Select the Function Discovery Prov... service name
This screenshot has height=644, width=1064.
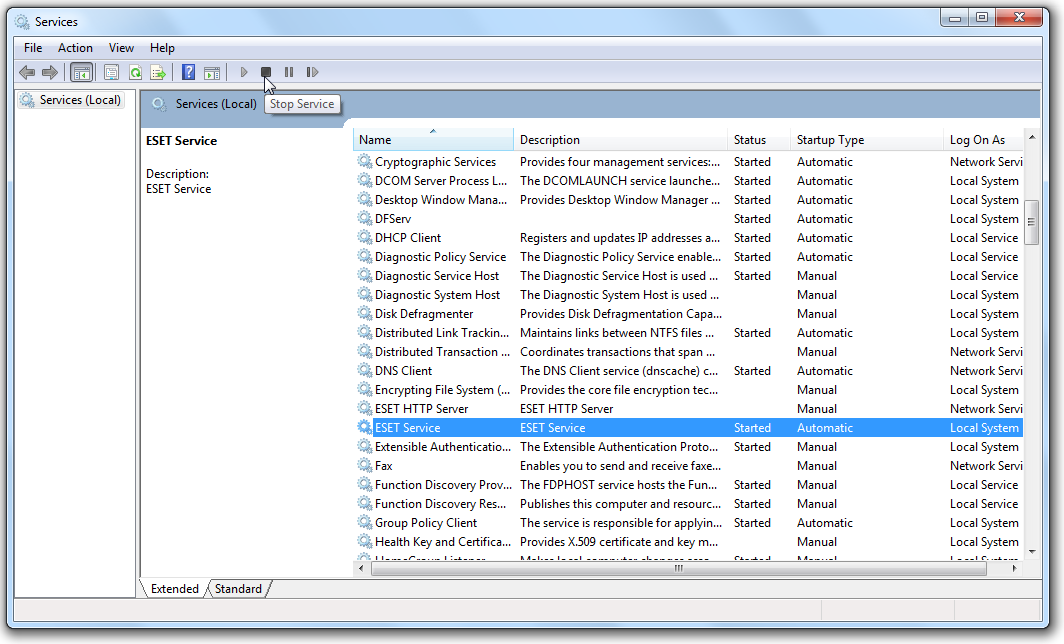tap(443, 485)
